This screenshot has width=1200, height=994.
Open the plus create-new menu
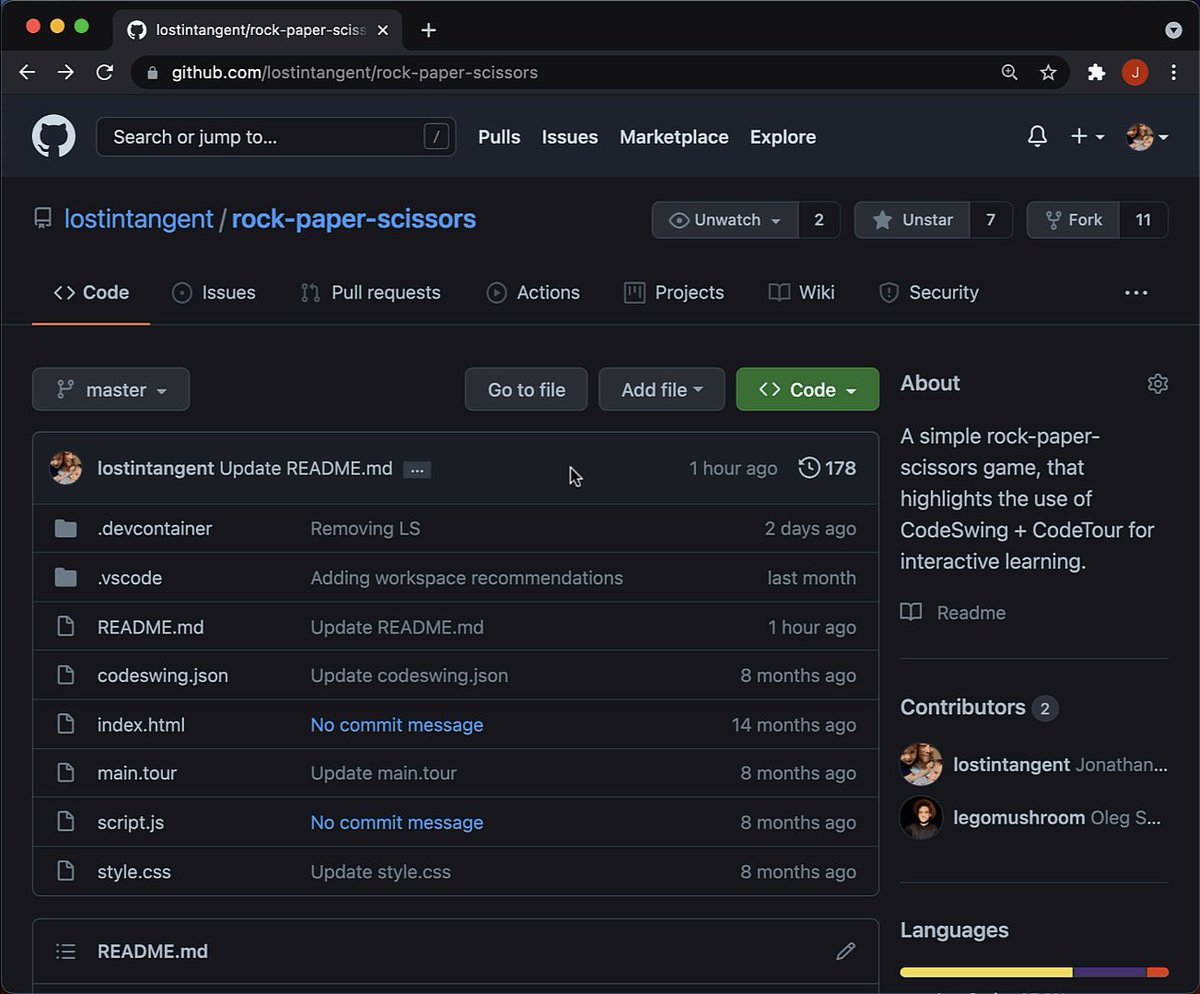pyautogui.click(x=1087, y=136)
